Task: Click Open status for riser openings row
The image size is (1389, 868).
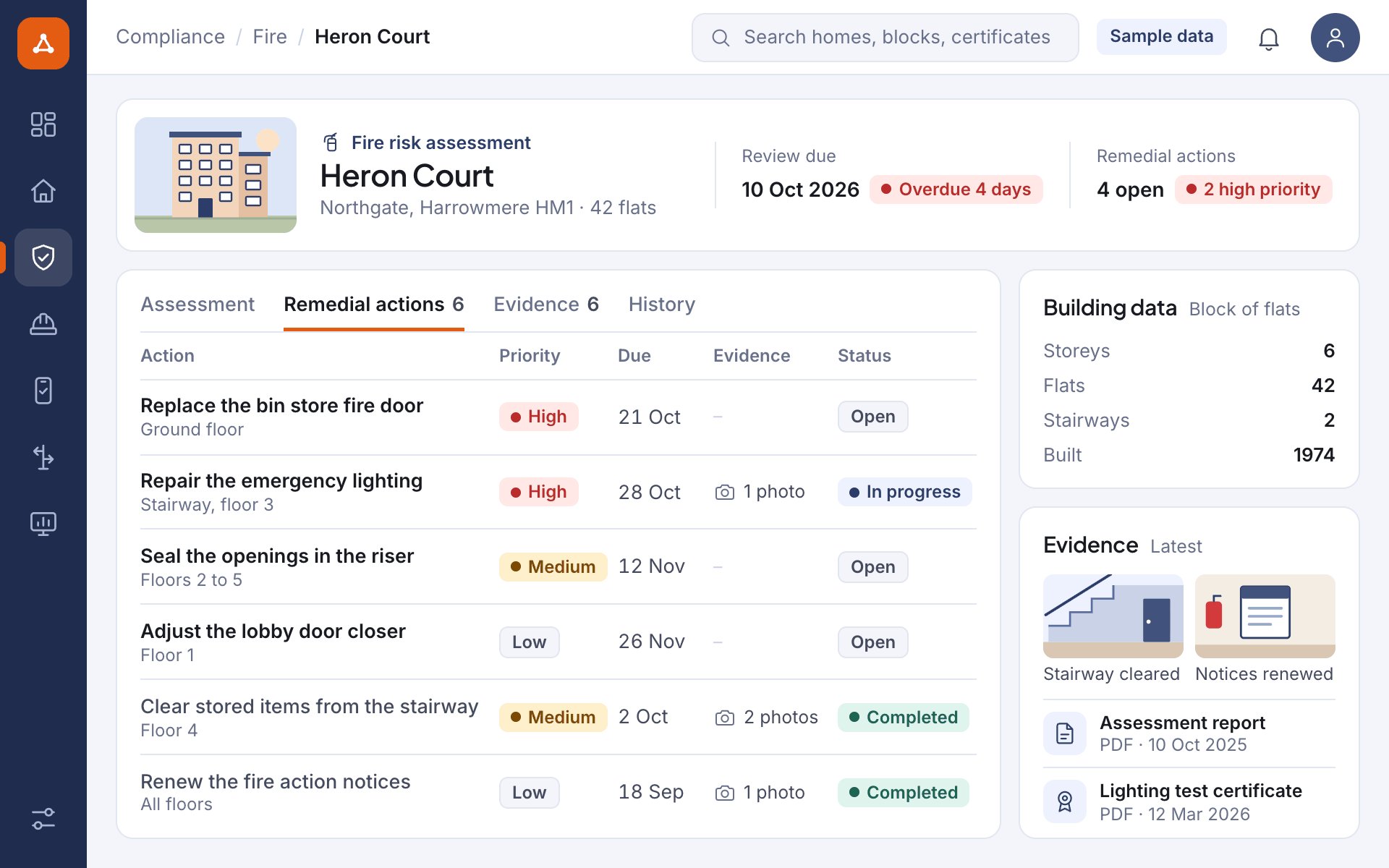Action: coord(873,567)
